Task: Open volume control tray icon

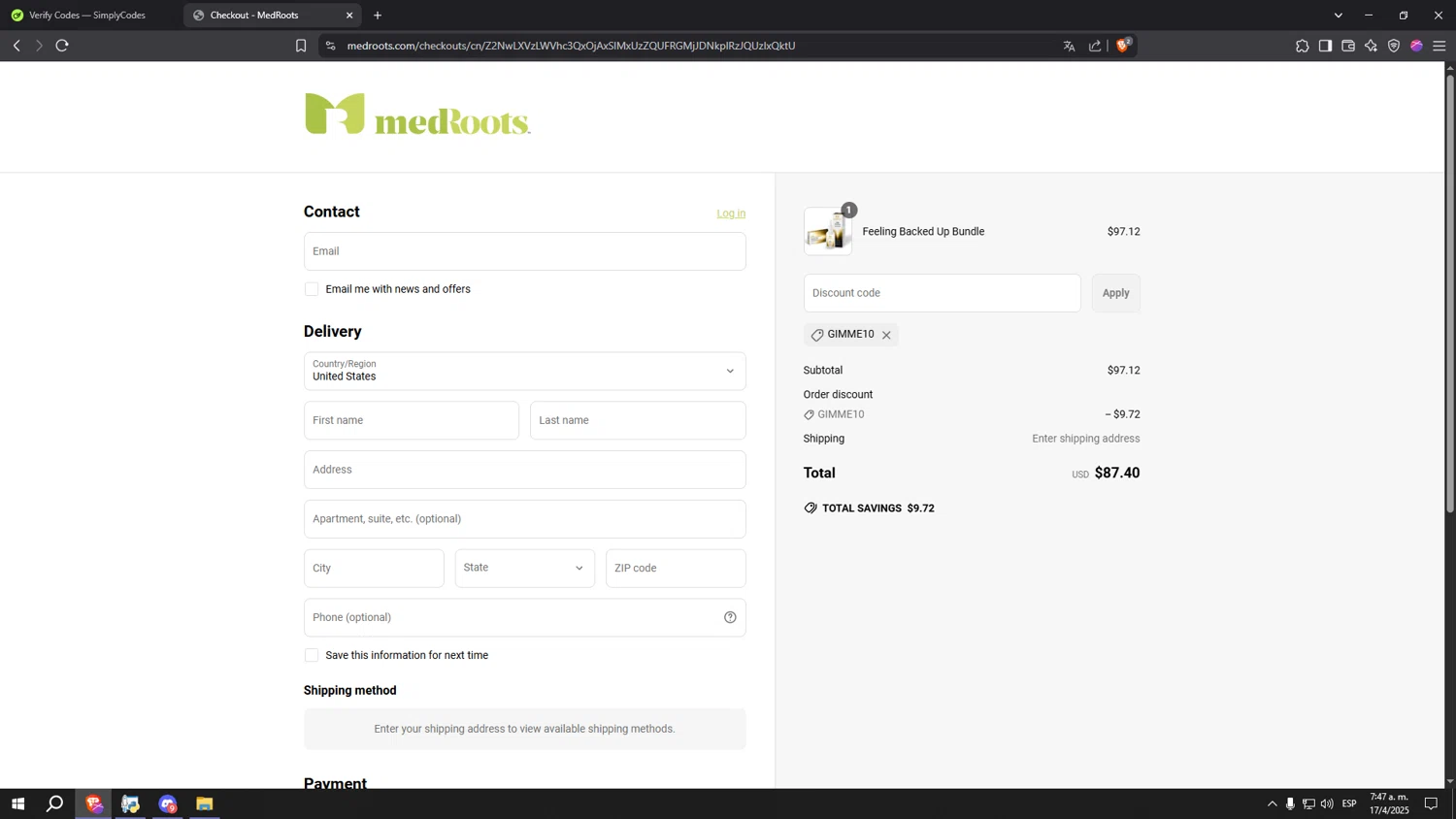Action: [1327, 803]
